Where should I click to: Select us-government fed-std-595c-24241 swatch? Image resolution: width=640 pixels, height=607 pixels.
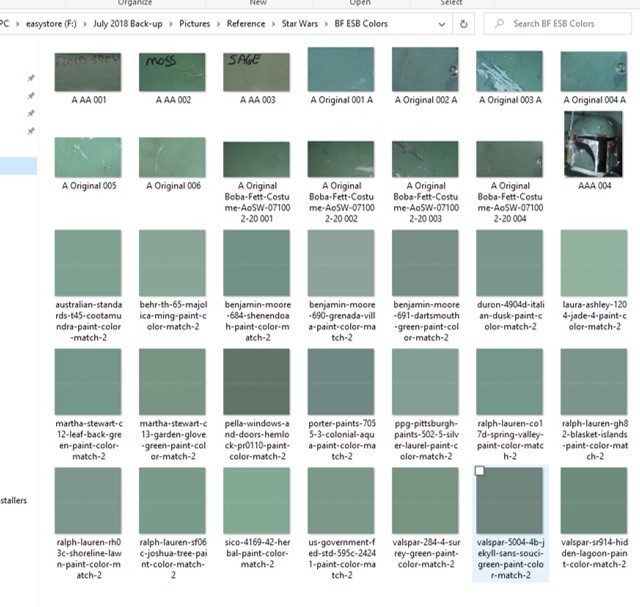click(x=341, y=500)
